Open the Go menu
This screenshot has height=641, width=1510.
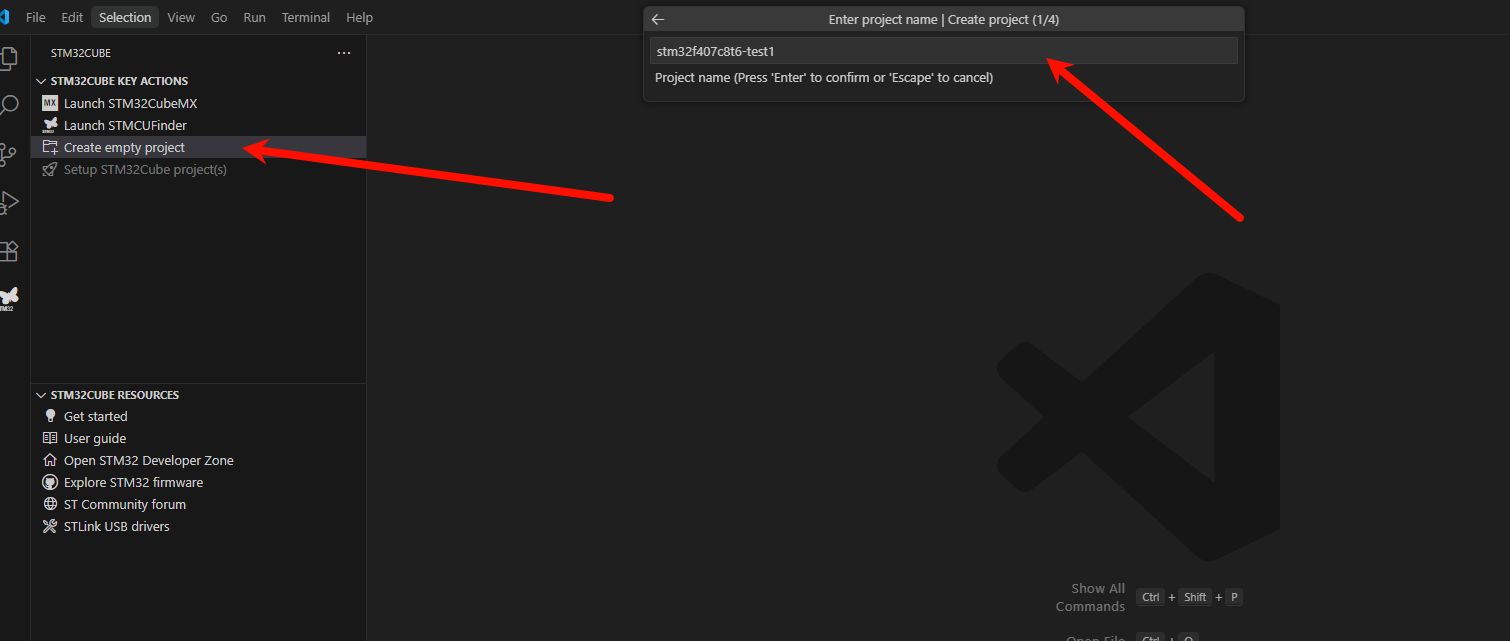(219, 17)
